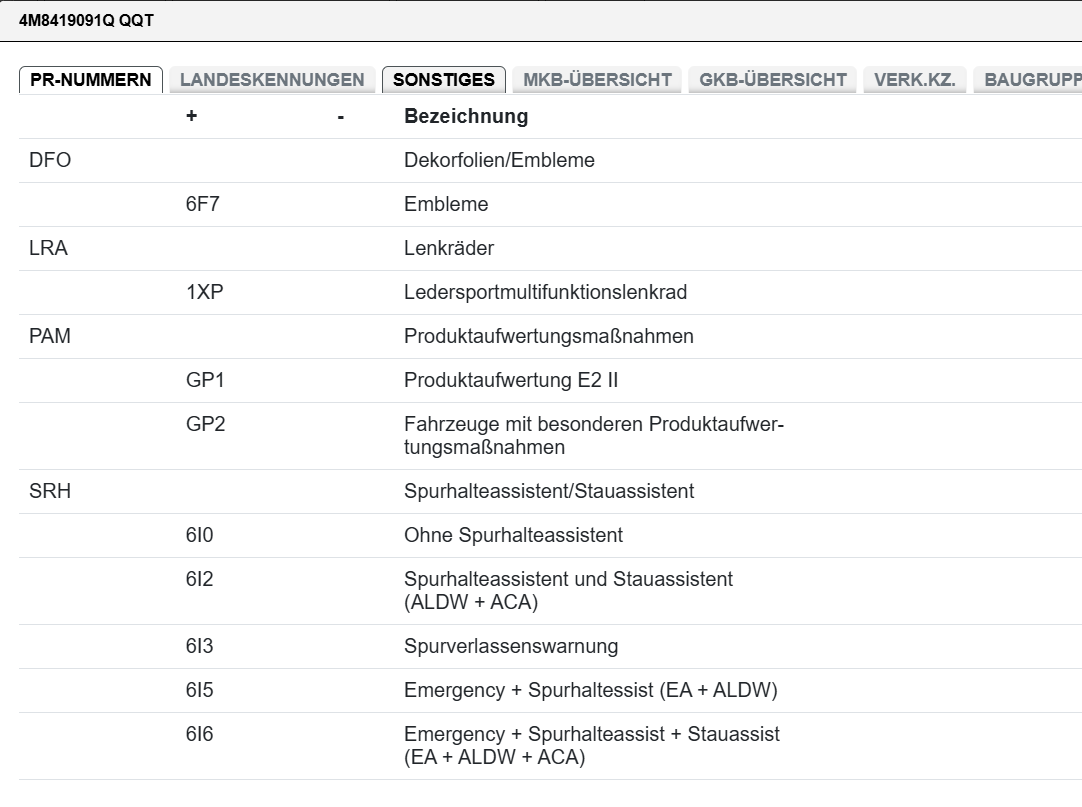The width and height of the screenshot is (1082, 807).
Task: Switch to the PR-NUMMERN tab
Action: 91,80
